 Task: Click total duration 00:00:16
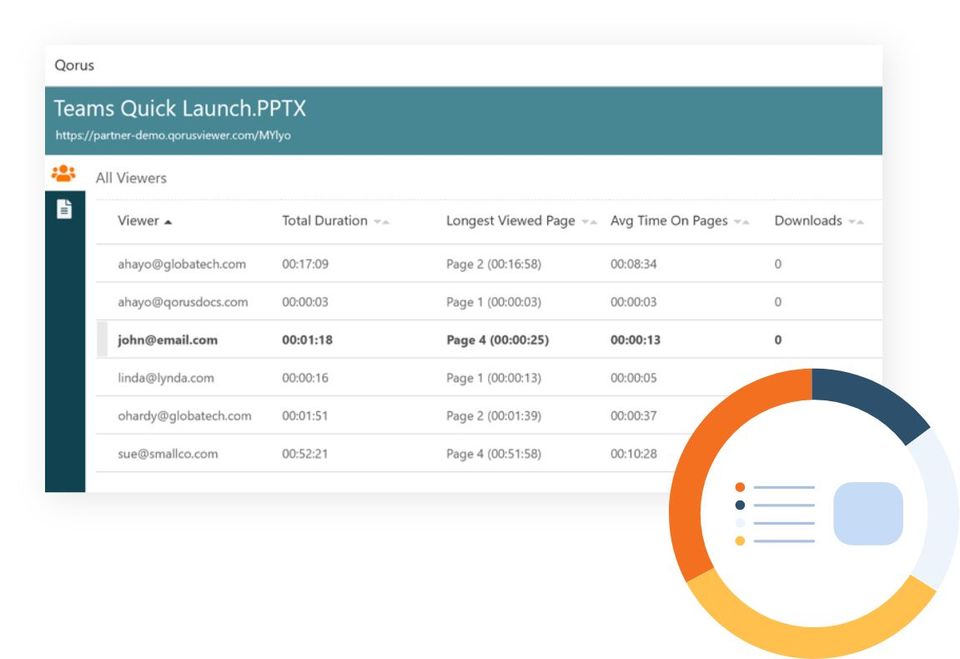pyautogui.click(x=305, y=378)
